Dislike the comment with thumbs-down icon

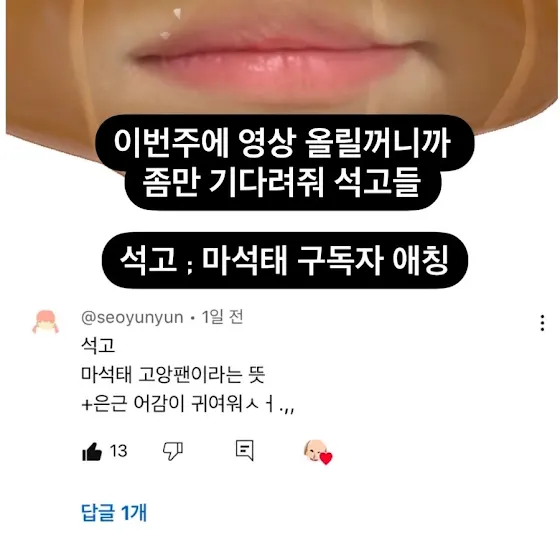pyautogui.click(x=173, y=451)
